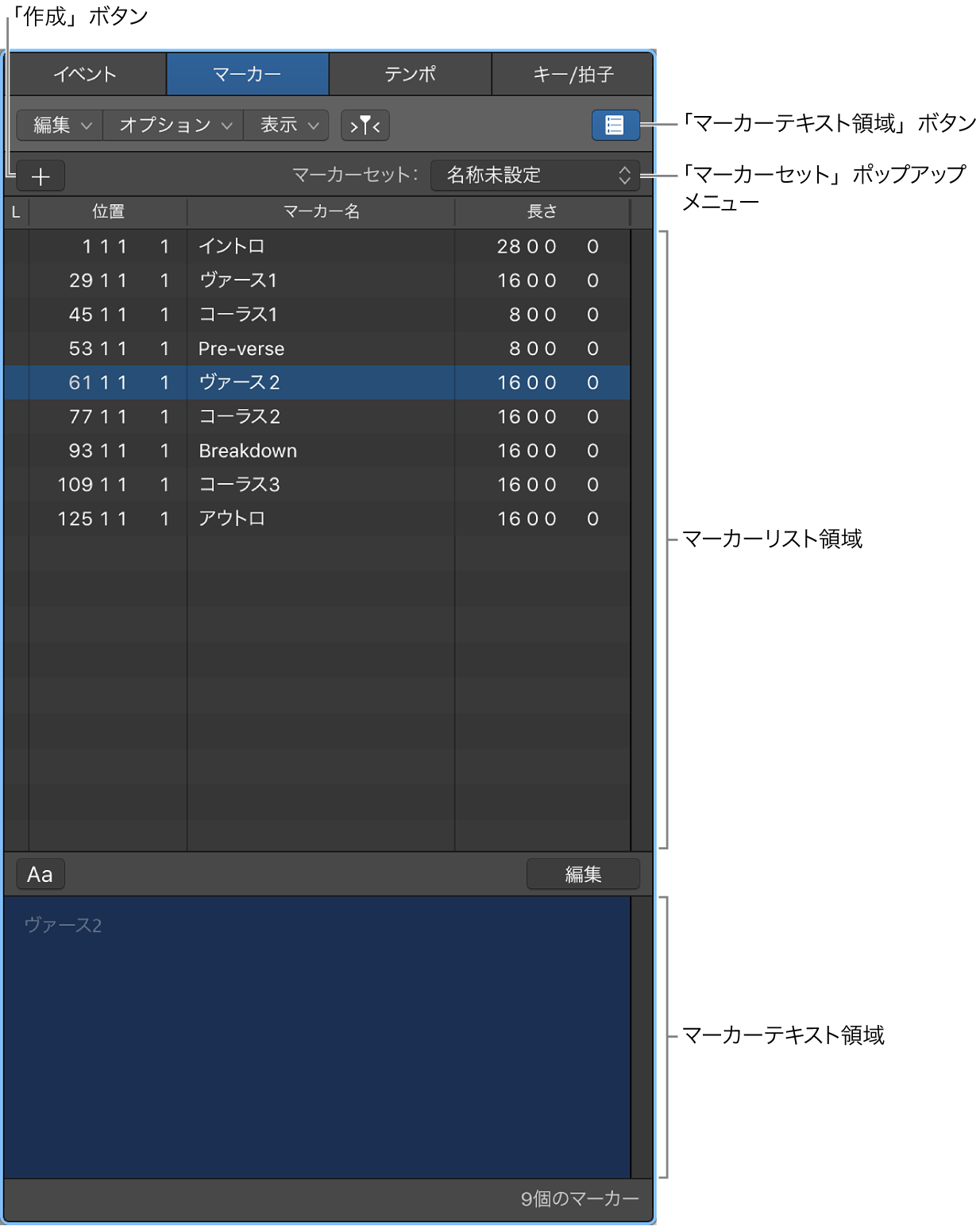Select the ヴァース2 marker row
The width and height of the screenshot is (980, 1226).
coord(317,383)
